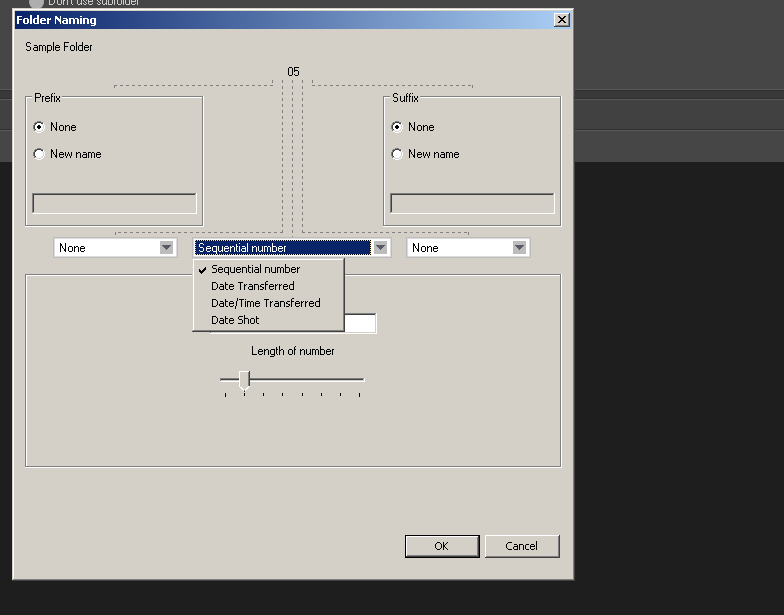This screenshot has height=615, width=784.
Task: Confirm with the OK button
Action: (x=442, y=546)
